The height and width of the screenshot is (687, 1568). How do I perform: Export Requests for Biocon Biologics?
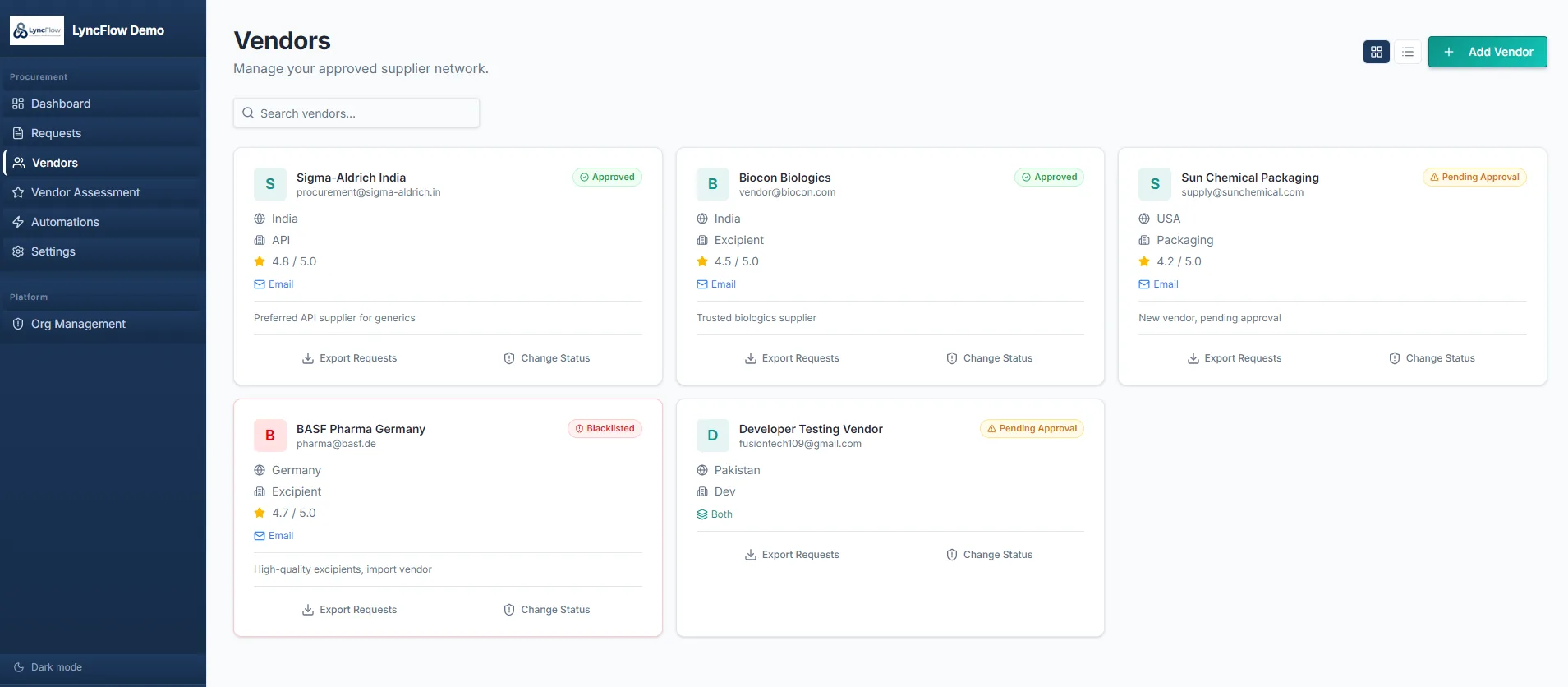click(x=793, y=358)
